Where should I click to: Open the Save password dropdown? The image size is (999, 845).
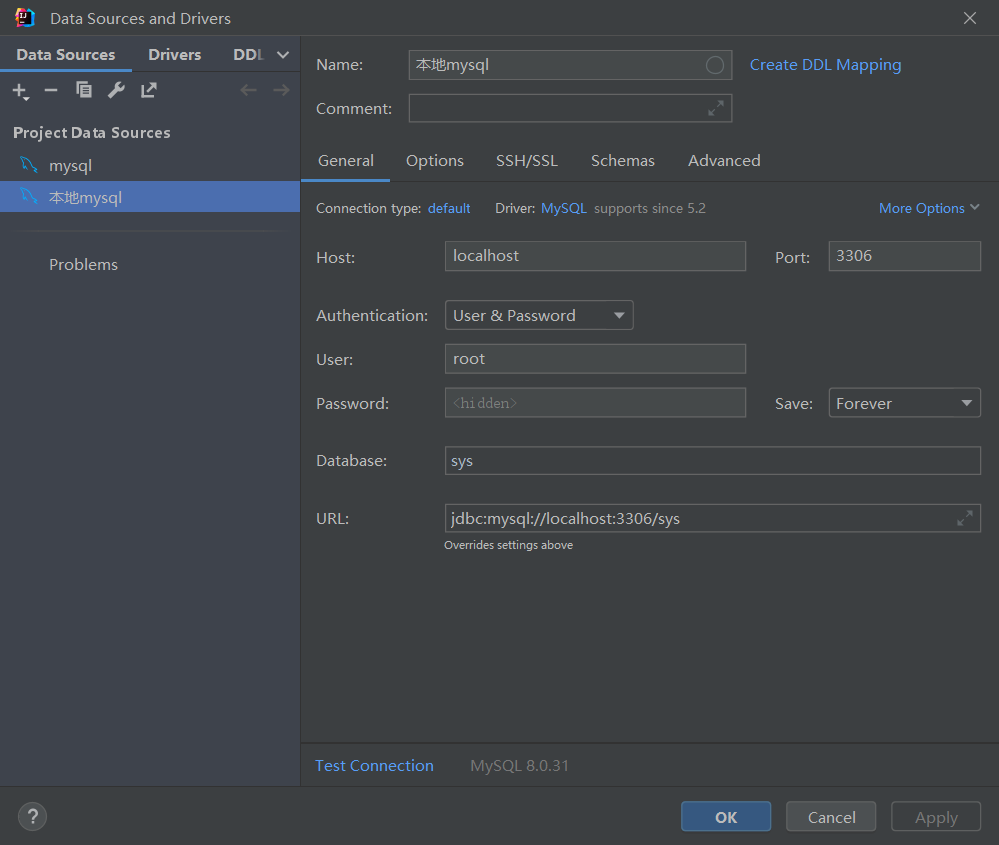(x=904, y=403)
